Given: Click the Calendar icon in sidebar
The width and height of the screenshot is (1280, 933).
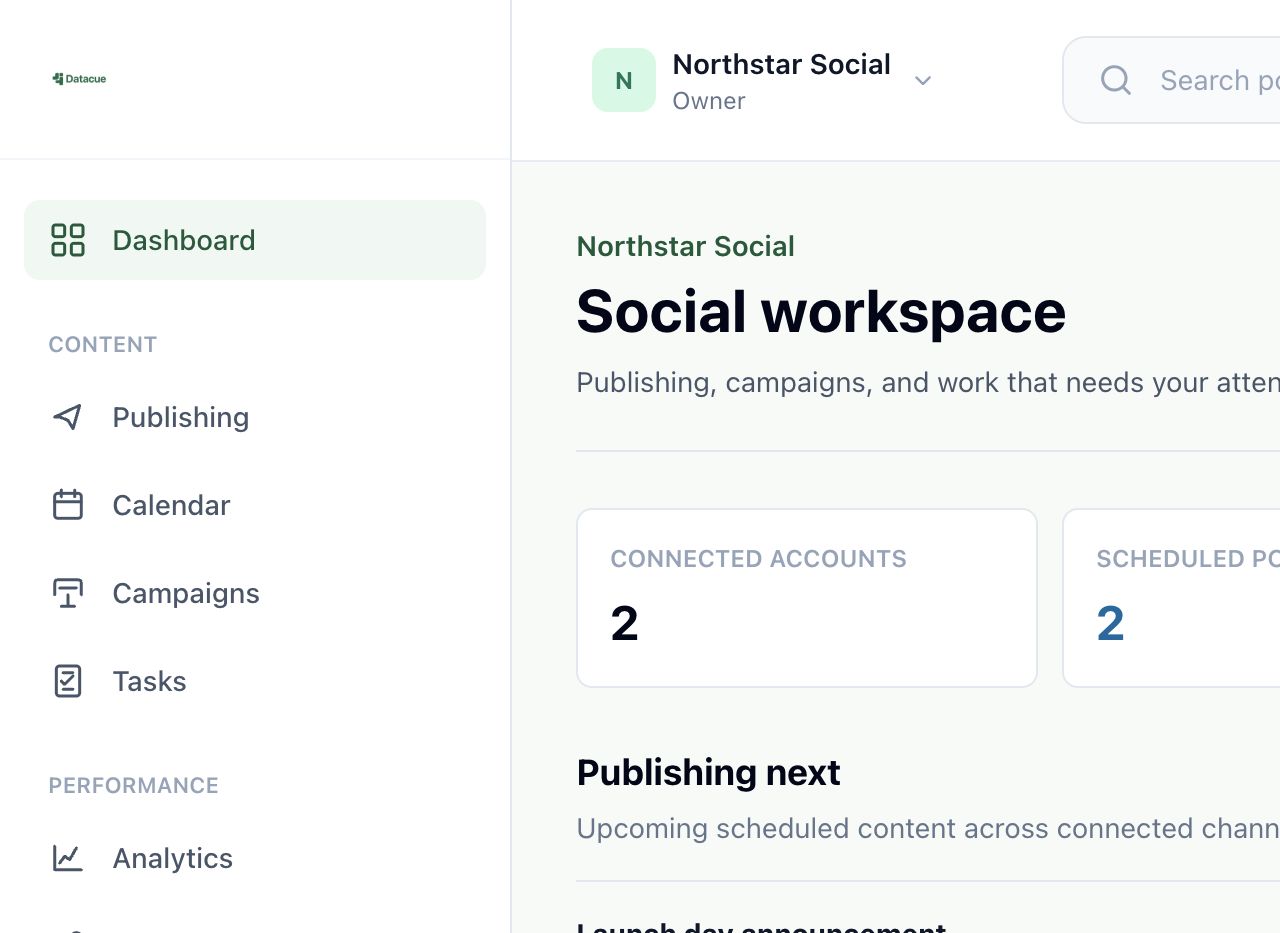Looking at the screenshot, I should (x=68, y=505).
